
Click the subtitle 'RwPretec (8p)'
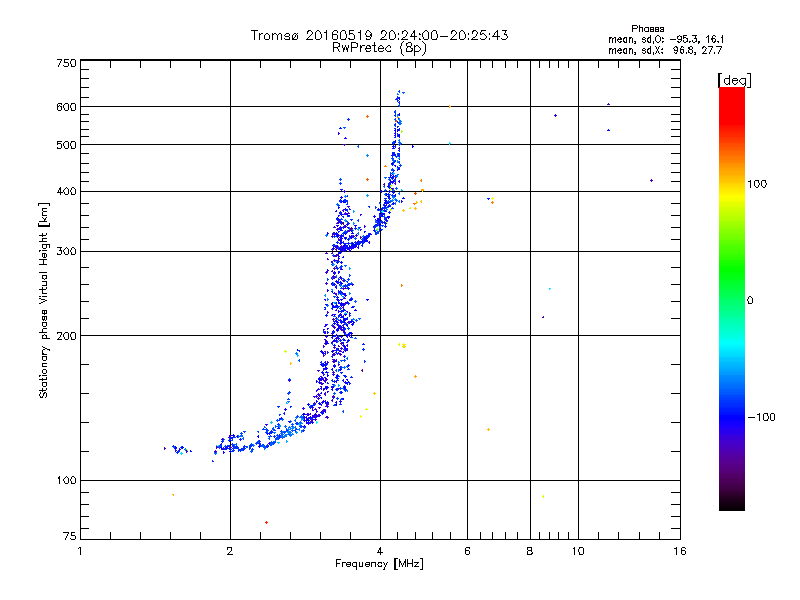(x=379, y=48)
